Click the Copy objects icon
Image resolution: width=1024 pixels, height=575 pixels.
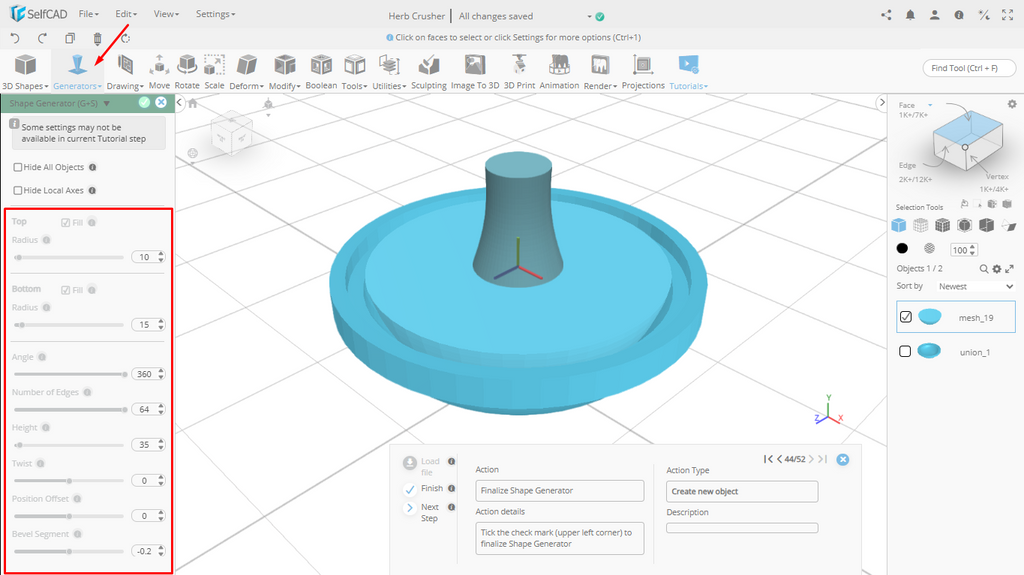click(x=70, y=39)
